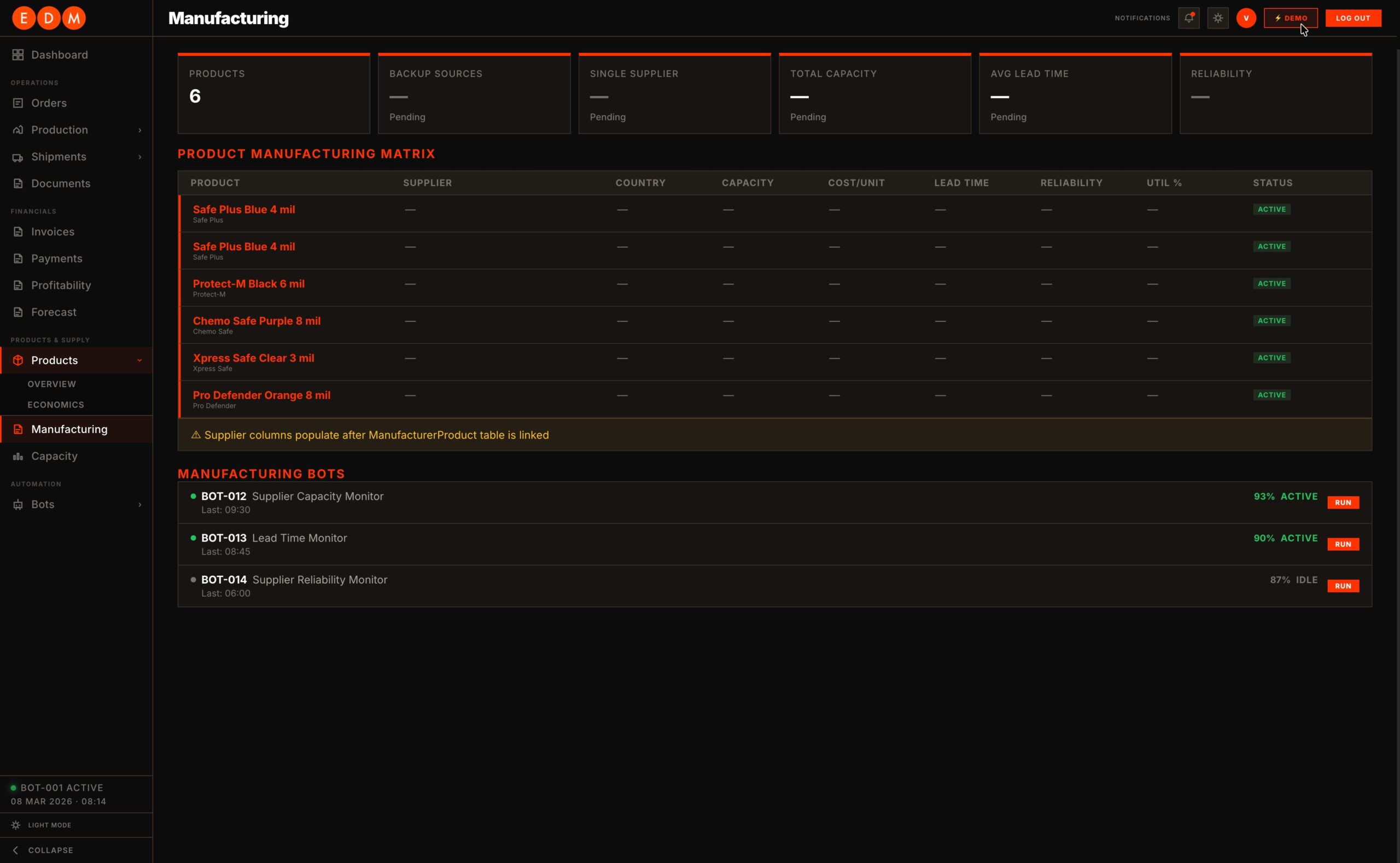Run BOT-014 Supplier Reliability Monitor
Screen dimensions: 1400x863
[x=1344, y=586]
